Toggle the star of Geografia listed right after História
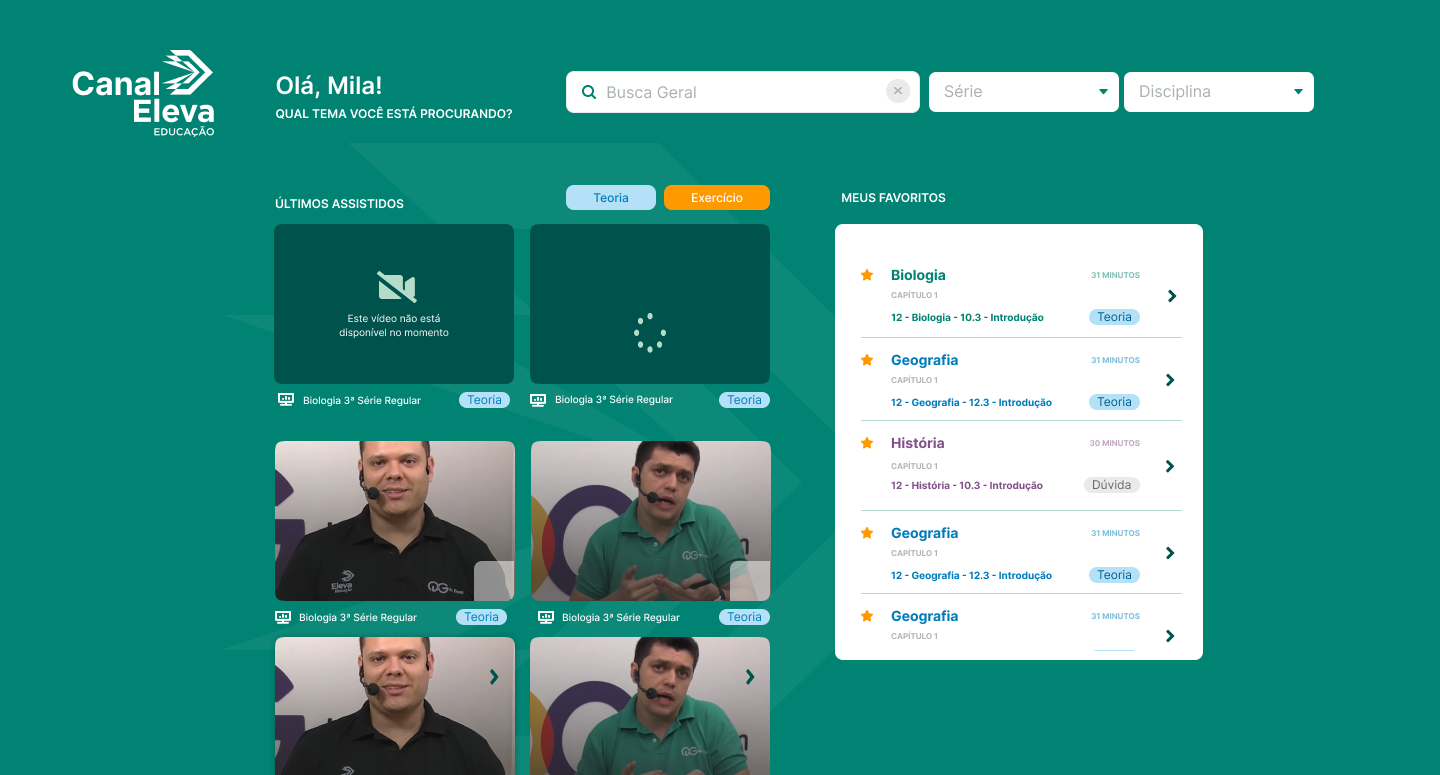Screen dimensions: 1440x775 point(867,533)
